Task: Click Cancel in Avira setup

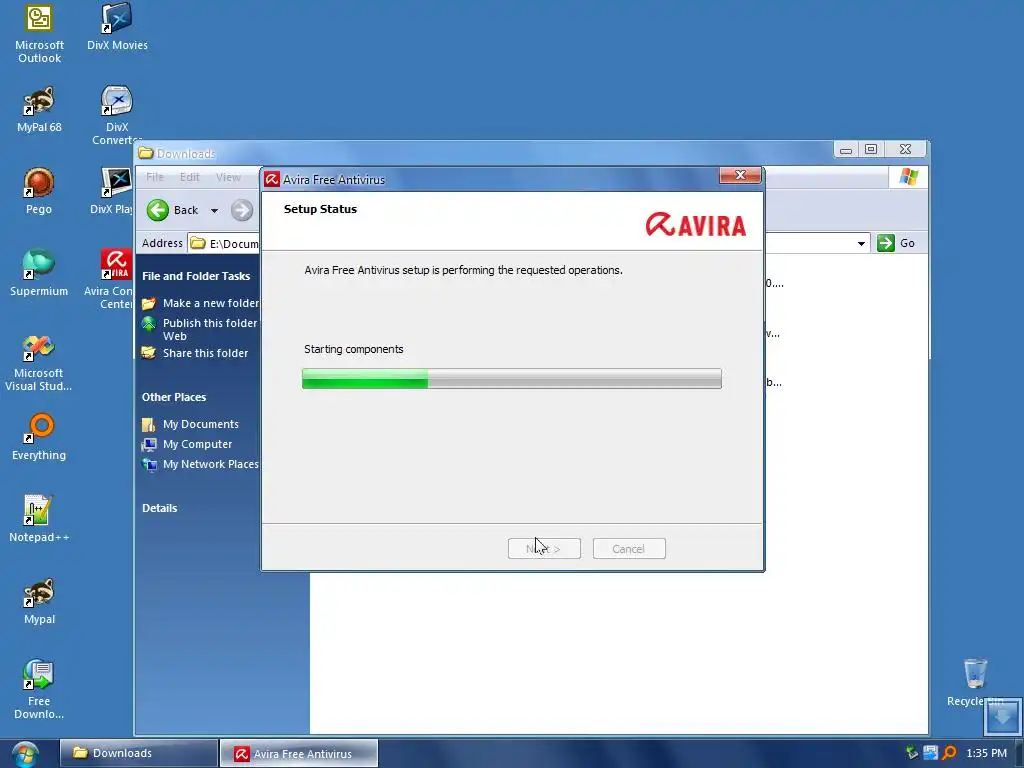Action: pos(629,549)
